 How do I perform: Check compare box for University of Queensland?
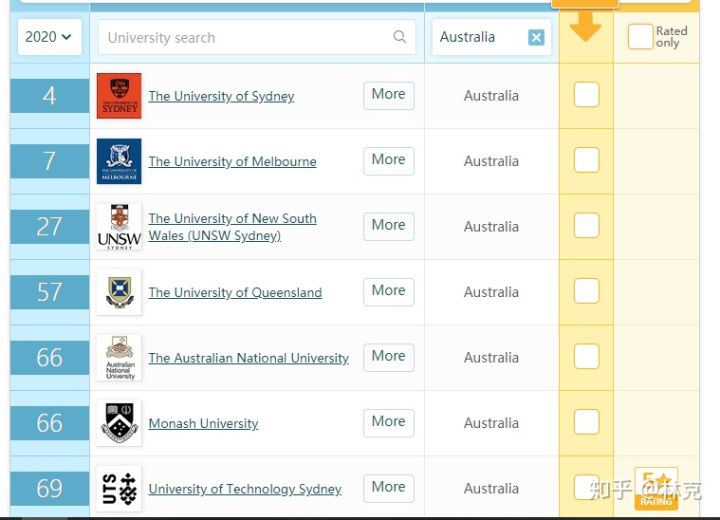tap(586, 291)
